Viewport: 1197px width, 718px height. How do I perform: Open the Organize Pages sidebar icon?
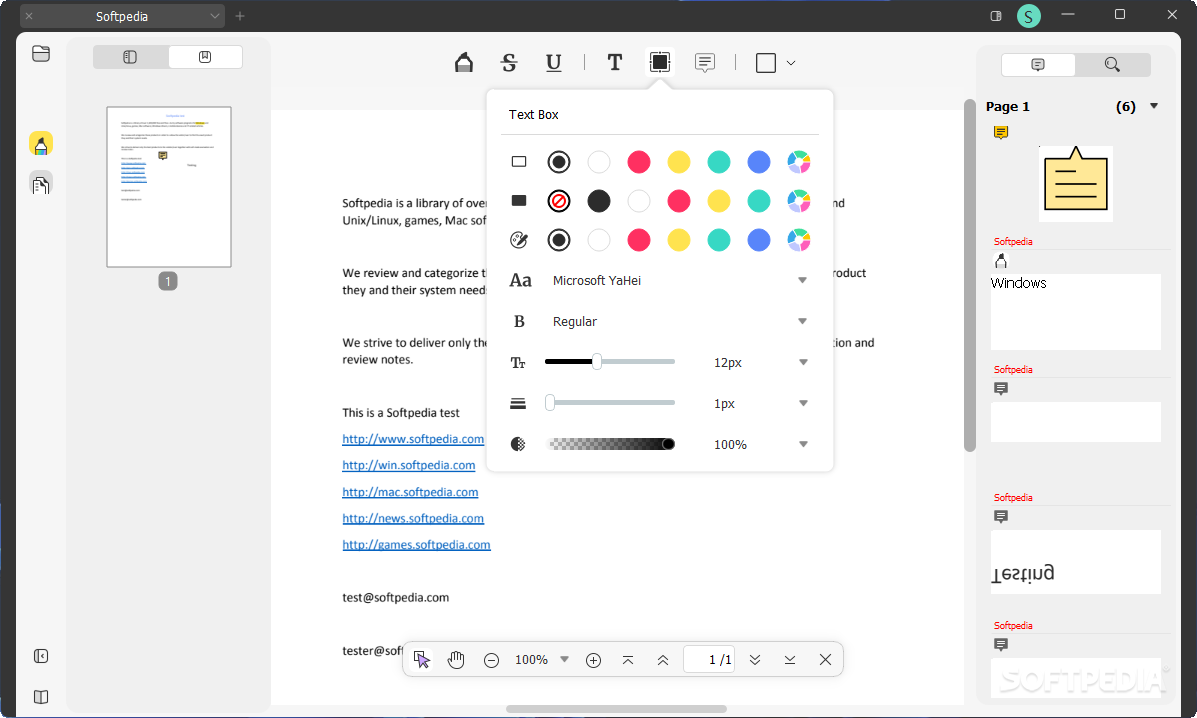point(41,184)
